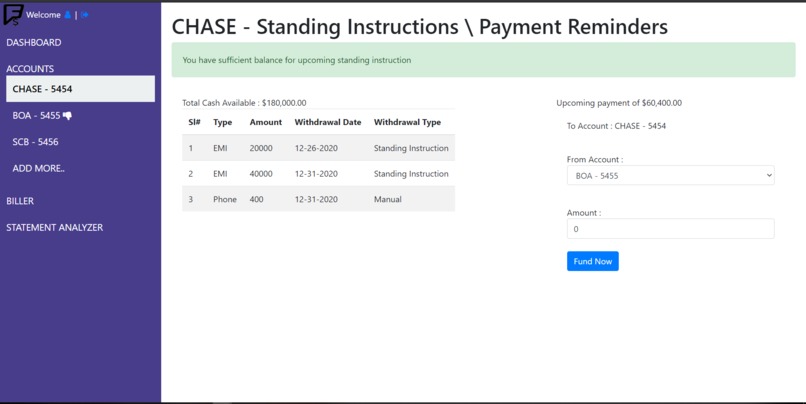Switch to the BOA - 5455 account
Image resolution: width=806 pixels, height=404 pixels.
(36, 116)
